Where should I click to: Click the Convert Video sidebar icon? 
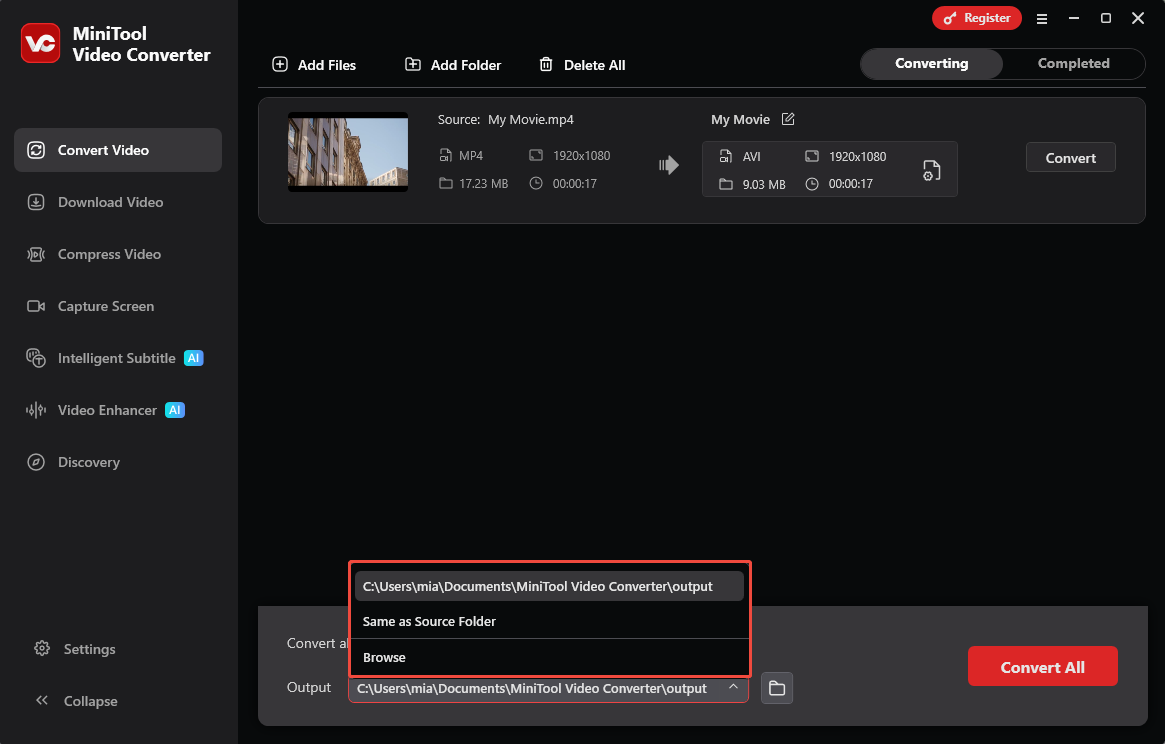36,150
